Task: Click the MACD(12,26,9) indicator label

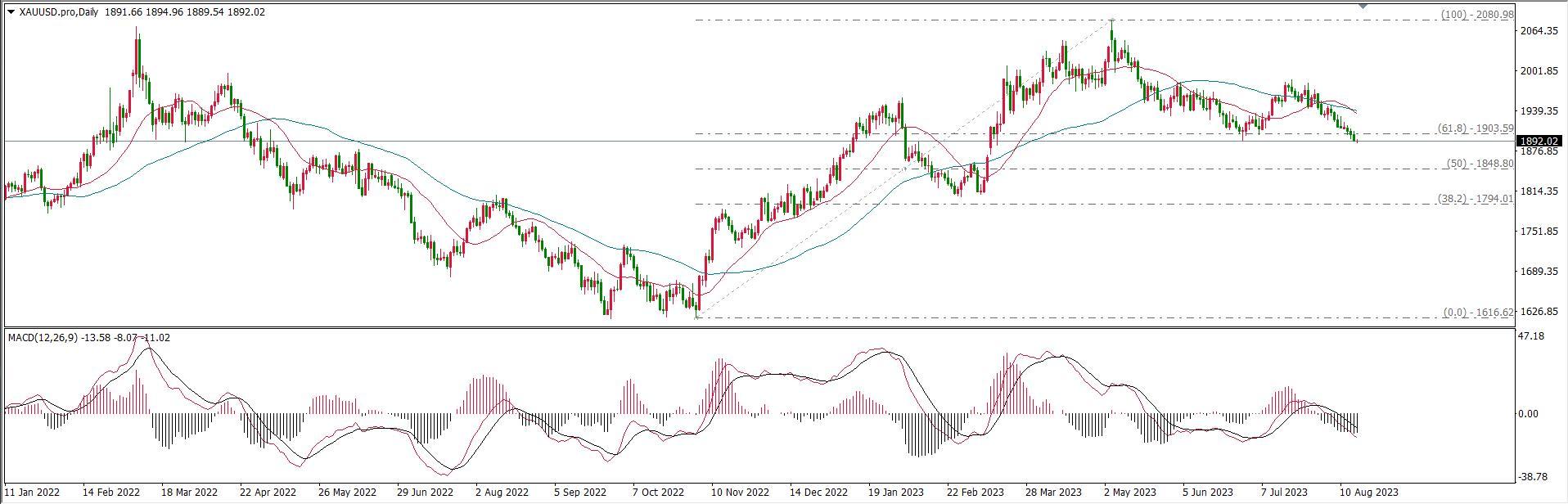Action: tap(43, 337)
